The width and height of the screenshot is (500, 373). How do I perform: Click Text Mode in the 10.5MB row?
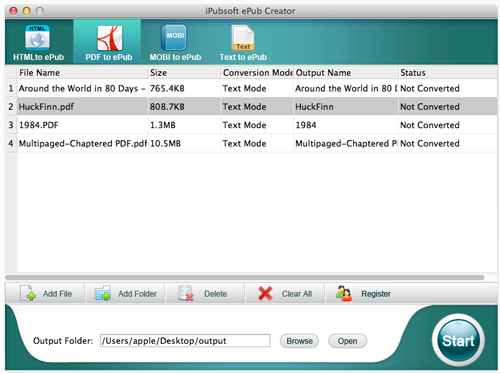(244, 143)
